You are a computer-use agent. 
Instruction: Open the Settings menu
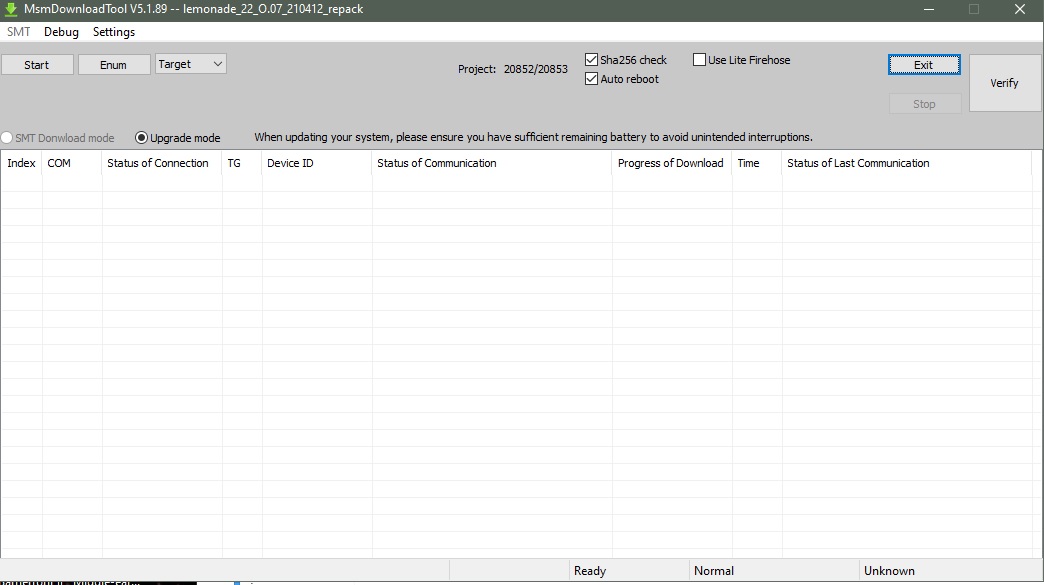click(x=113, y=32)
